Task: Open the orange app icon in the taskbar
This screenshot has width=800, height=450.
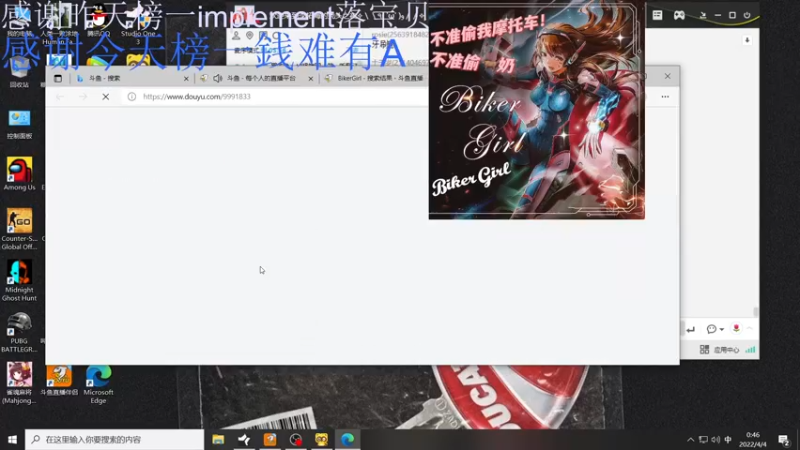Action: 270,439
